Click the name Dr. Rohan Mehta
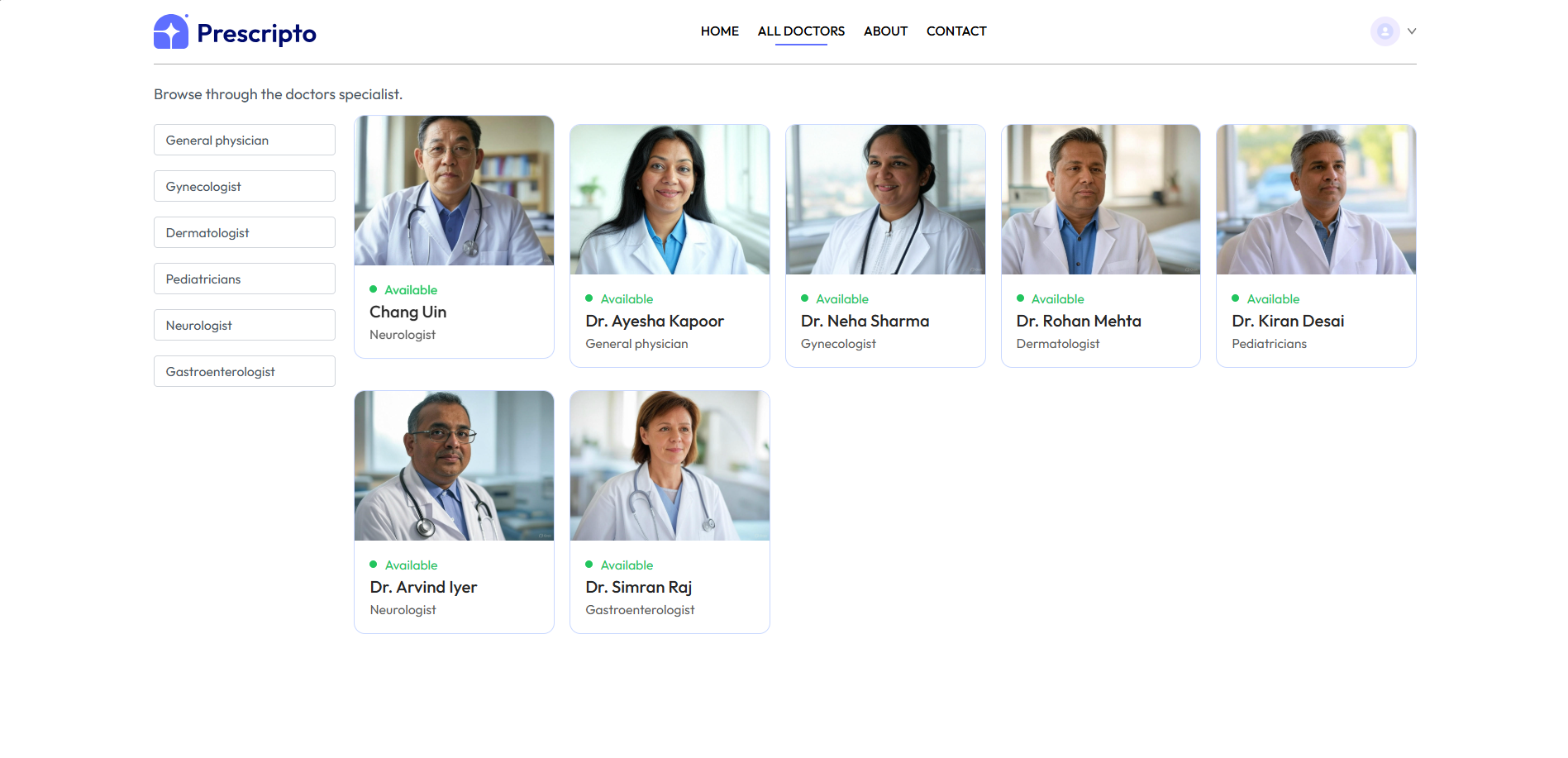The width and height of the screenshot is (1568, 758). coord(1079,321)
